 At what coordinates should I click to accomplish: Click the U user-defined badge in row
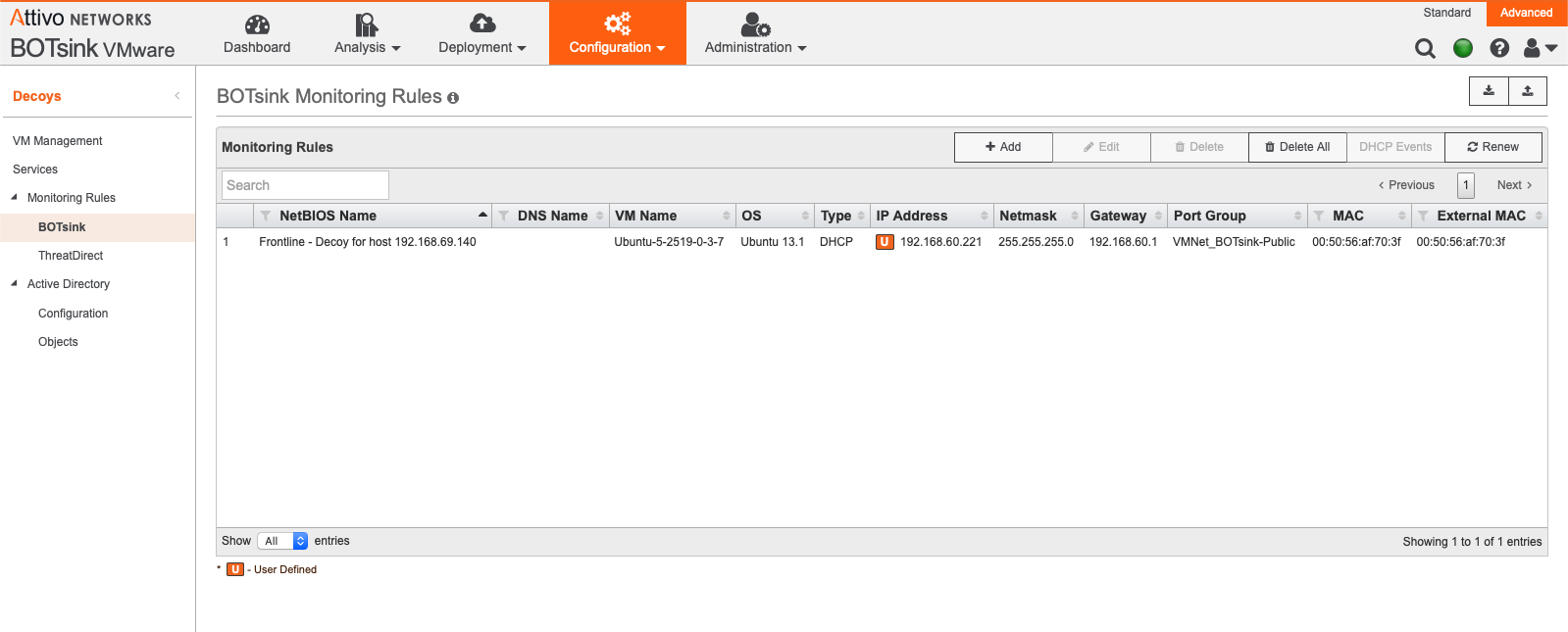tap(885, 242)
